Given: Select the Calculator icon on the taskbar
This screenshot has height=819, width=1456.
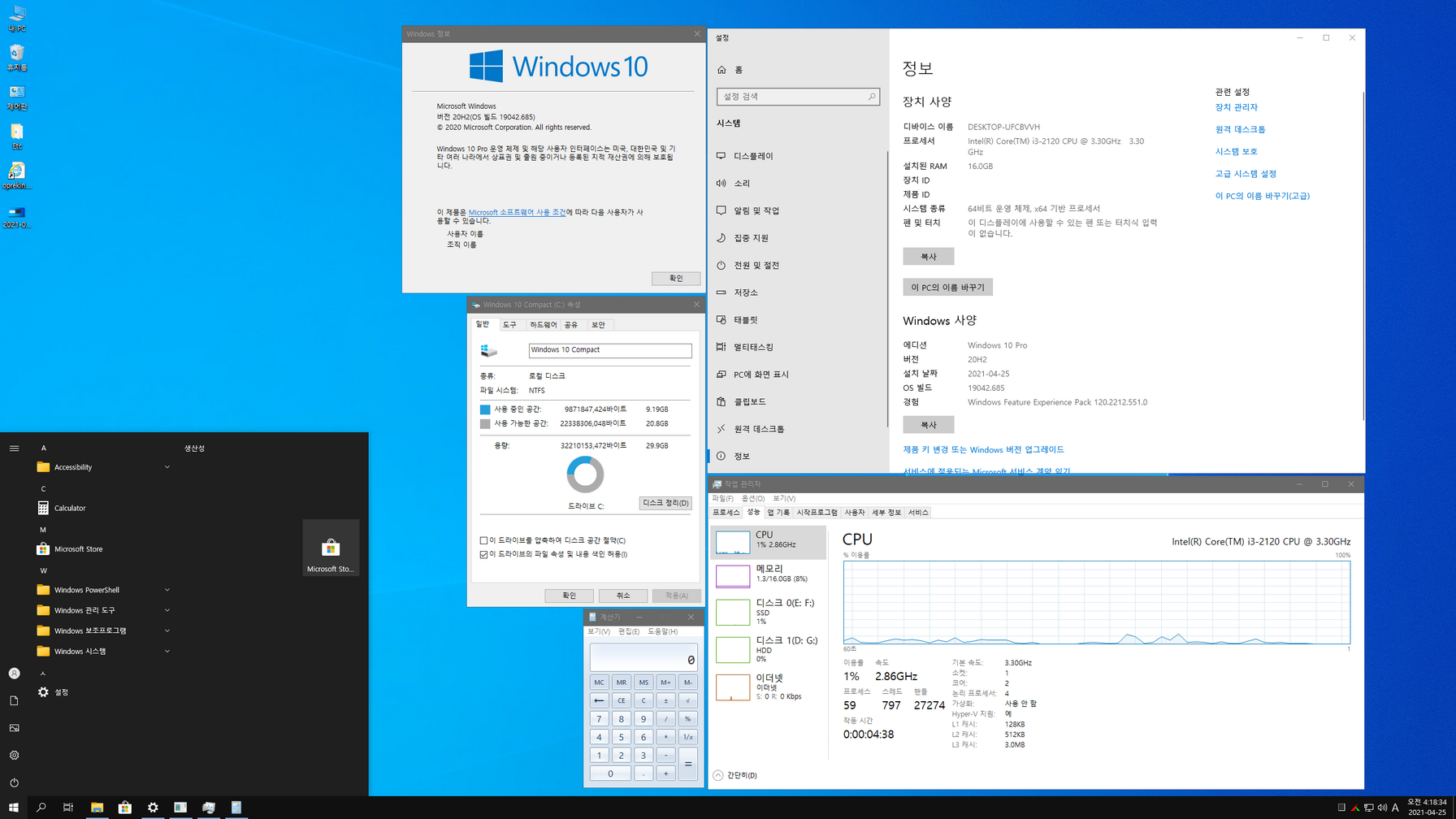Looking at the screenshot, I should click(x=236, y=808).
